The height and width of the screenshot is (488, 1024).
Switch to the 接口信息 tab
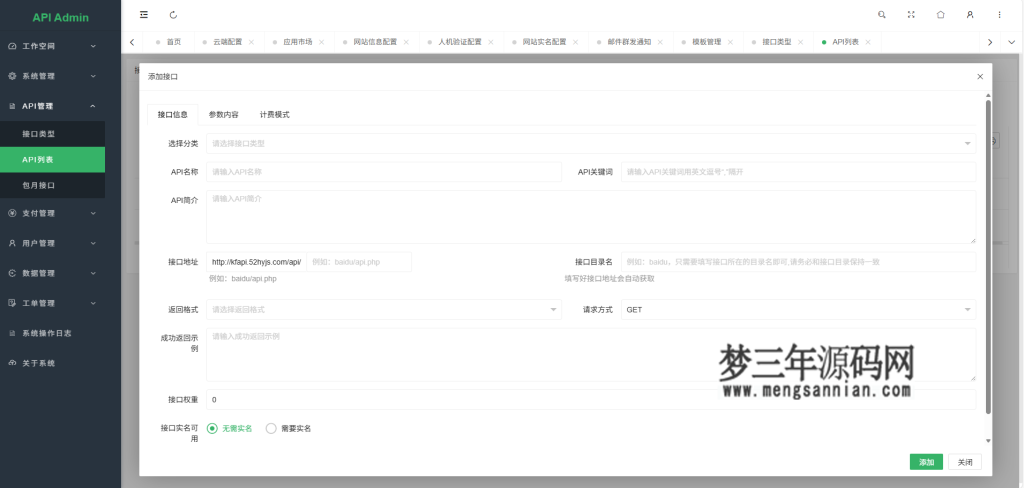(x=172, y=114)
